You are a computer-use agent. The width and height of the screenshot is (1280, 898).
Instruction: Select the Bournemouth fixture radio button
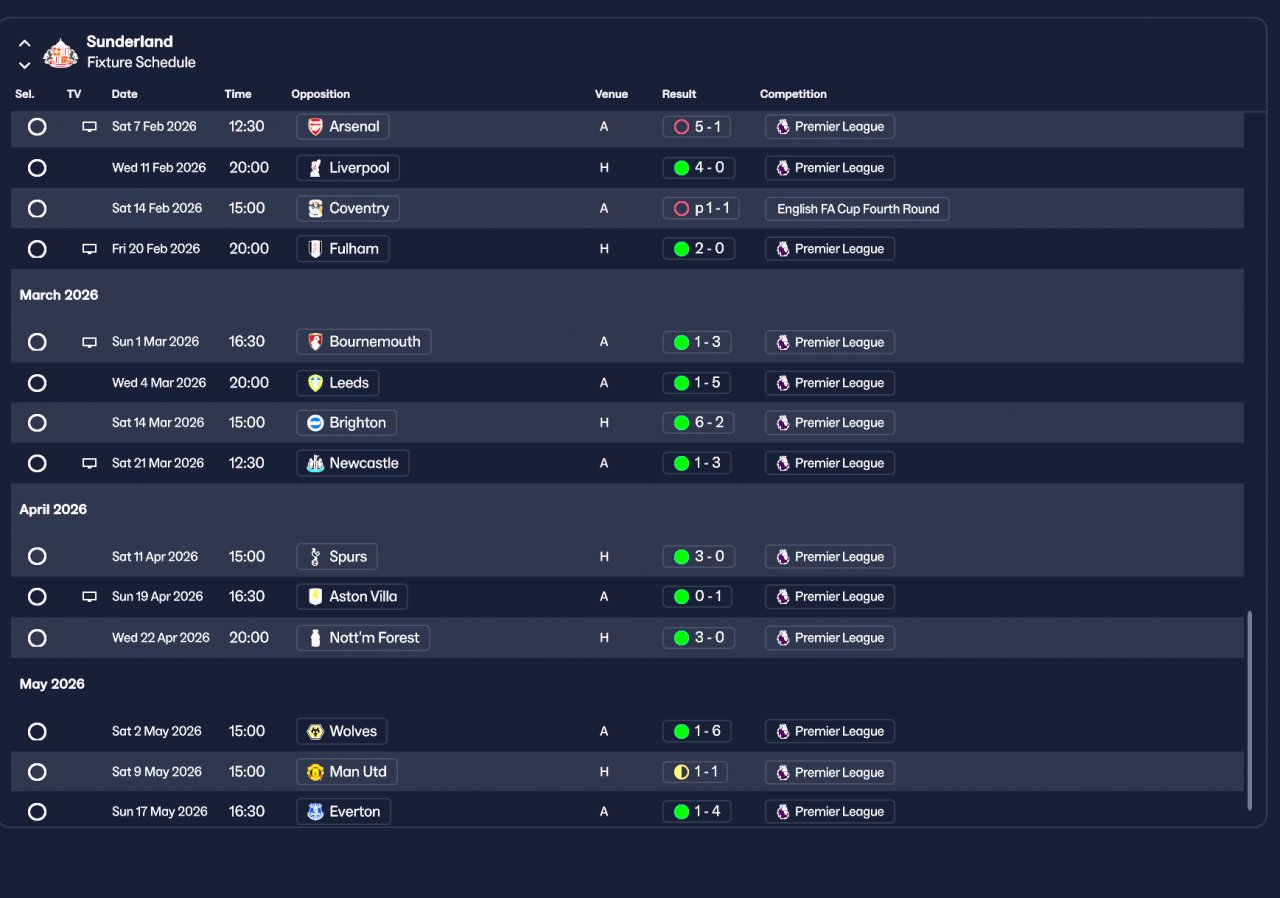coord(37,342)
